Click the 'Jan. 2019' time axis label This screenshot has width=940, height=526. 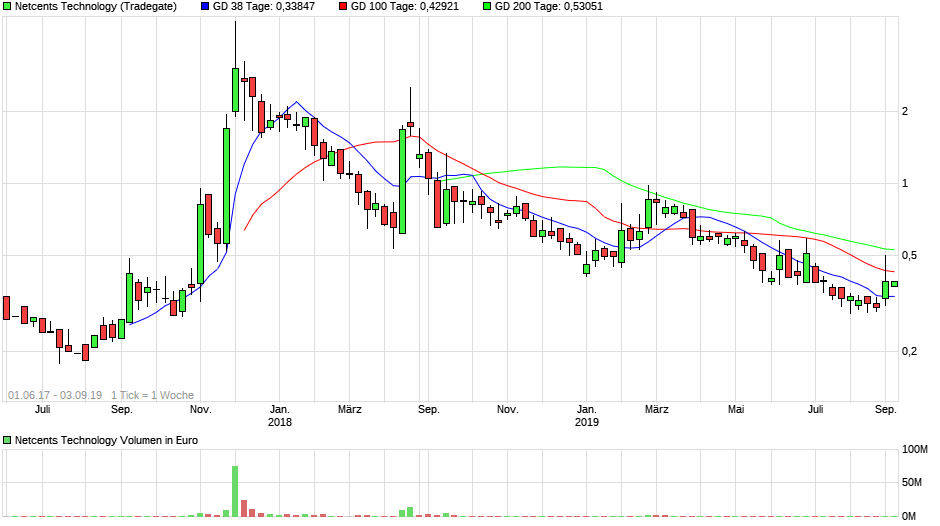pyautogui.click(x=586, y=416)
